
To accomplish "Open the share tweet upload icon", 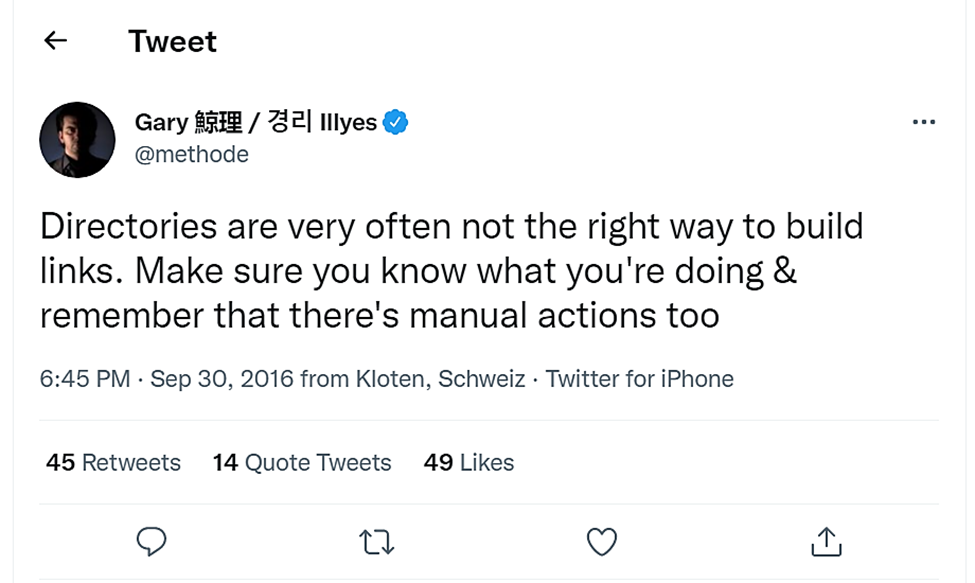I will point(826,541).
